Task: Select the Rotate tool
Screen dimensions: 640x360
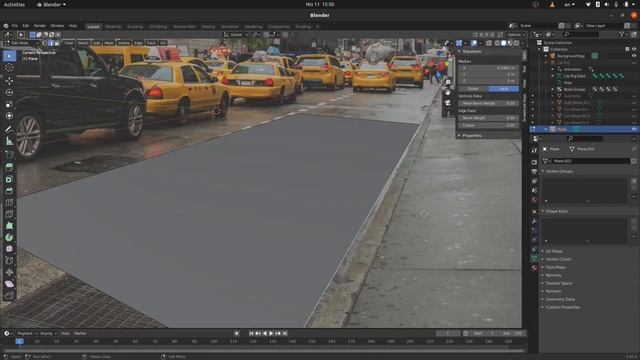Action: [9, 93]
